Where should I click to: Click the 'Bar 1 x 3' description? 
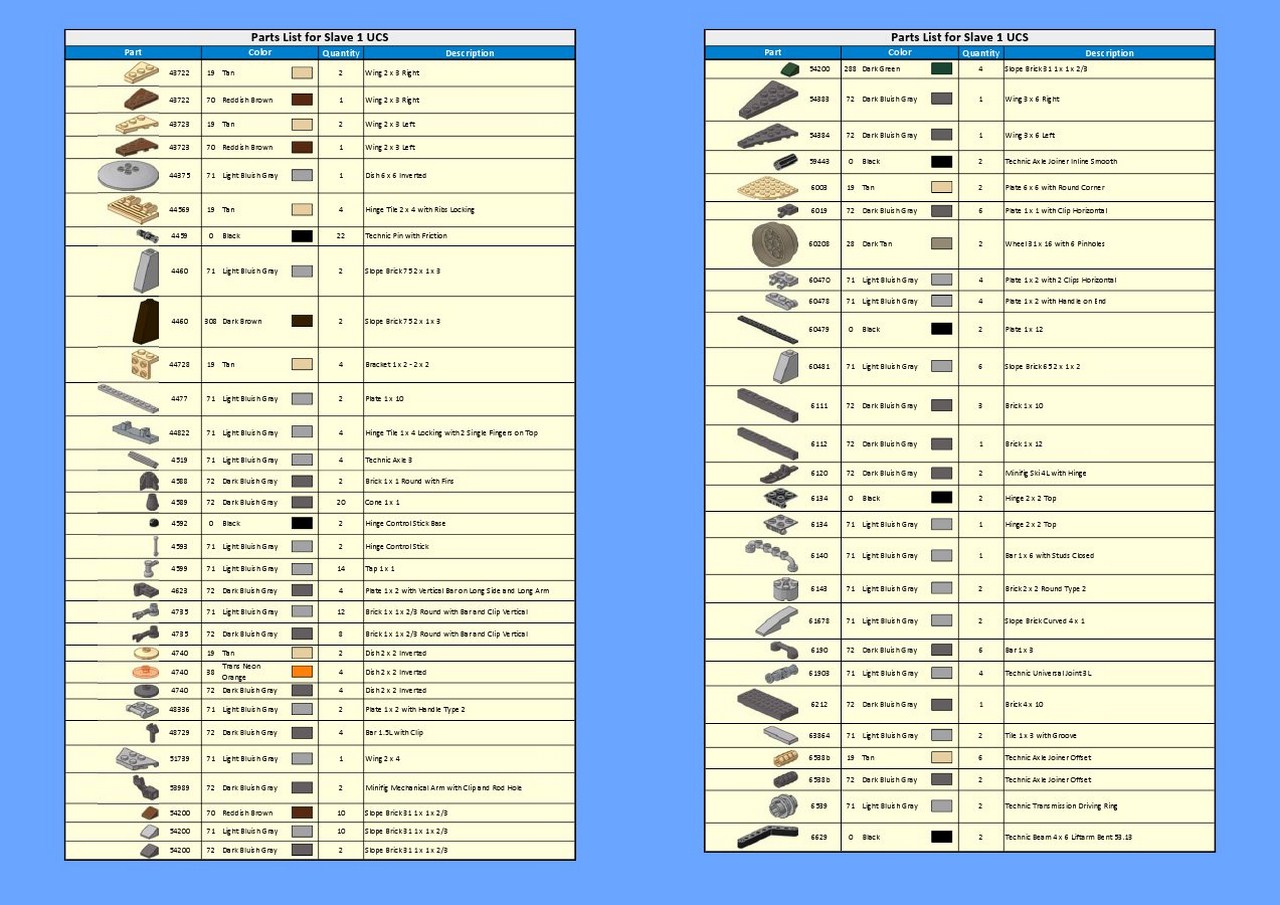(x=1020, y=650)
